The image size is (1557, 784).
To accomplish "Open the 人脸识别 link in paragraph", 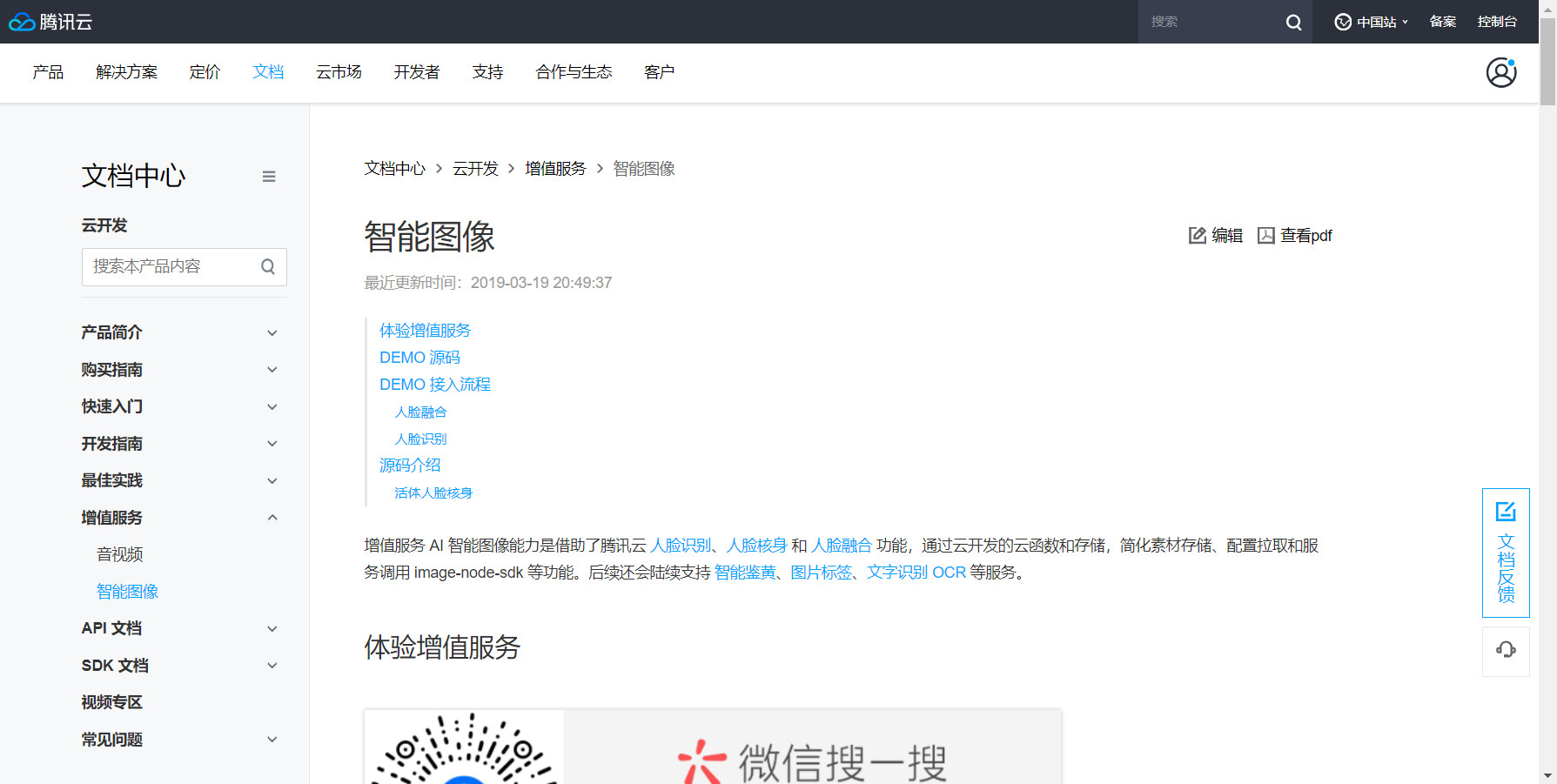I will tap(681, 546).
